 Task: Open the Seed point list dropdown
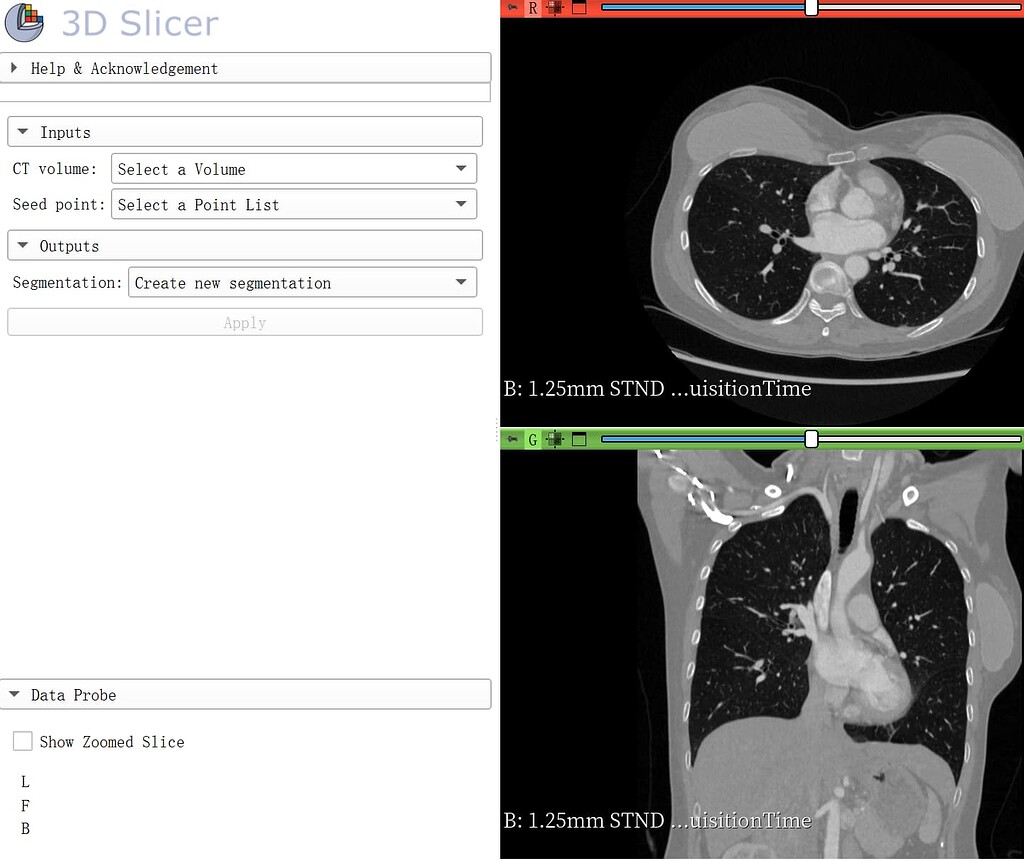coord(293,204)
